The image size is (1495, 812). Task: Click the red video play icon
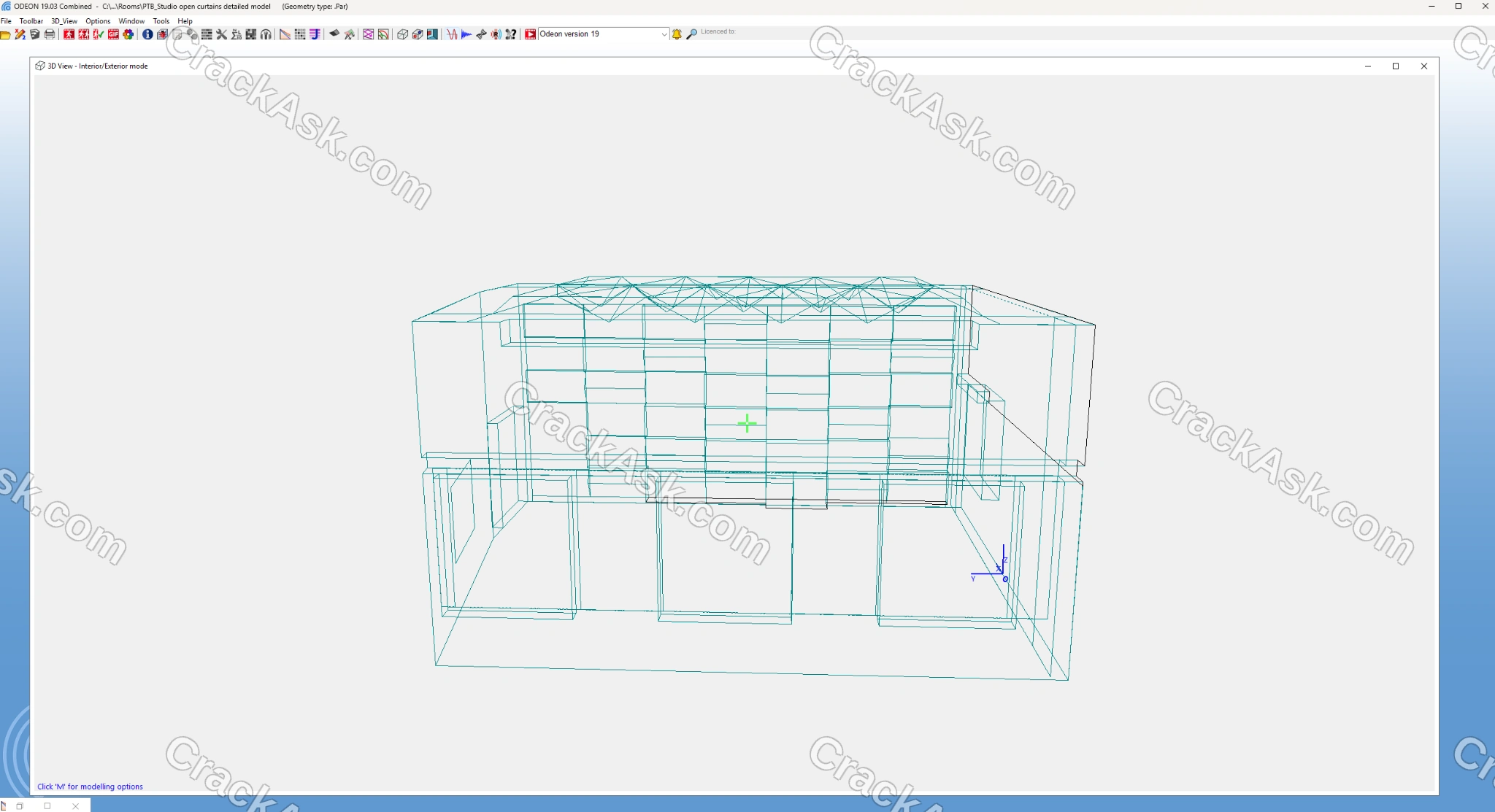tap(531, 34)
